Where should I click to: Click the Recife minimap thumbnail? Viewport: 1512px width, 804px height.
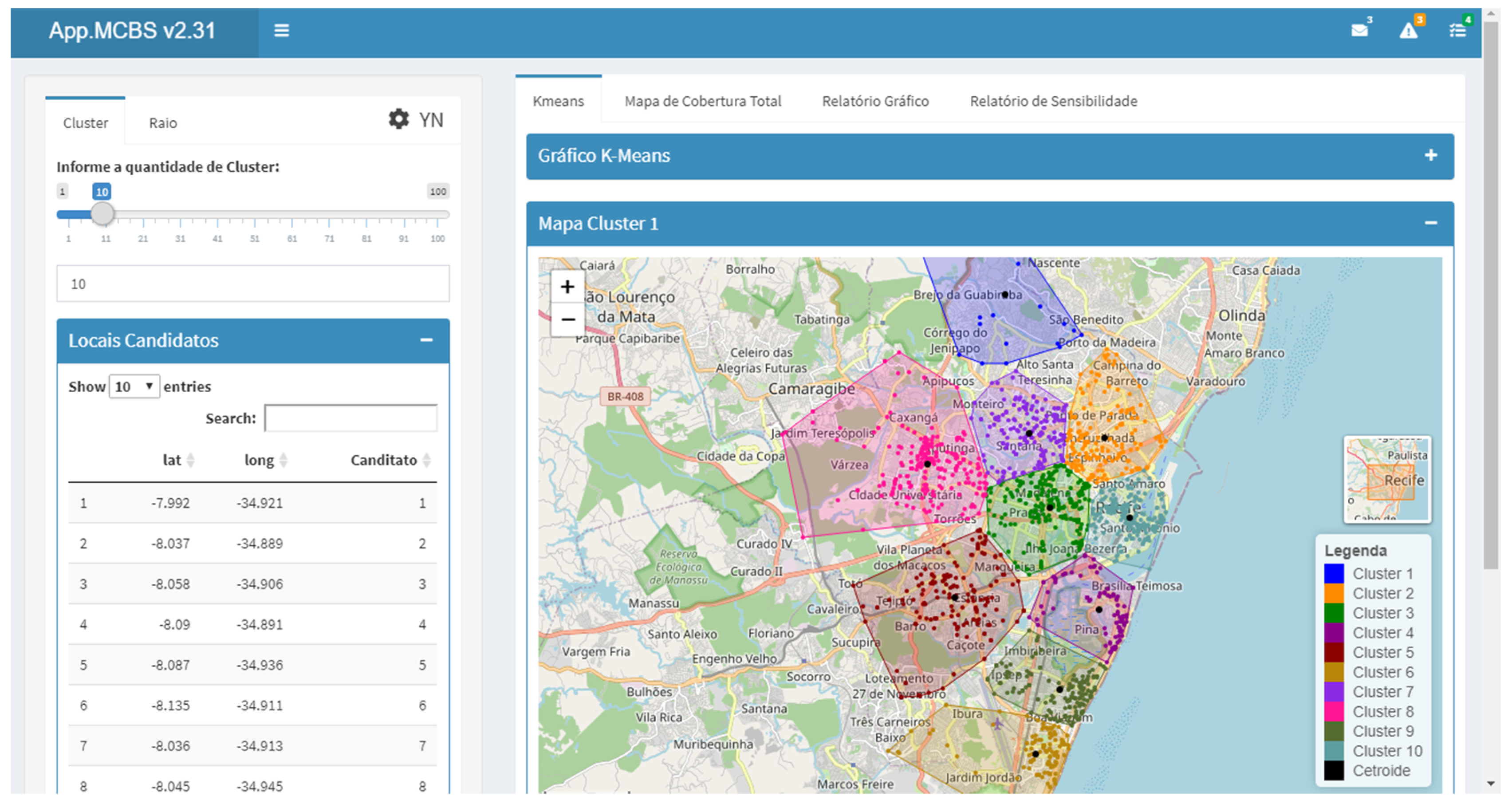click(1387, 480)
